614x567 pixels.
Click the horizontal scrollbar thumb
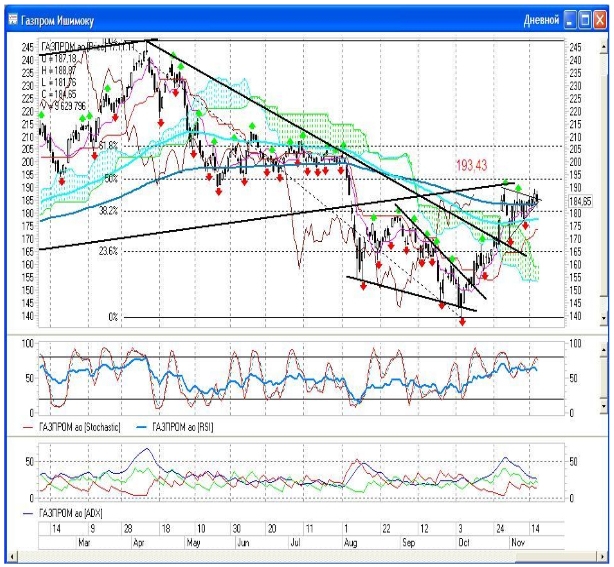coord(556,556)
